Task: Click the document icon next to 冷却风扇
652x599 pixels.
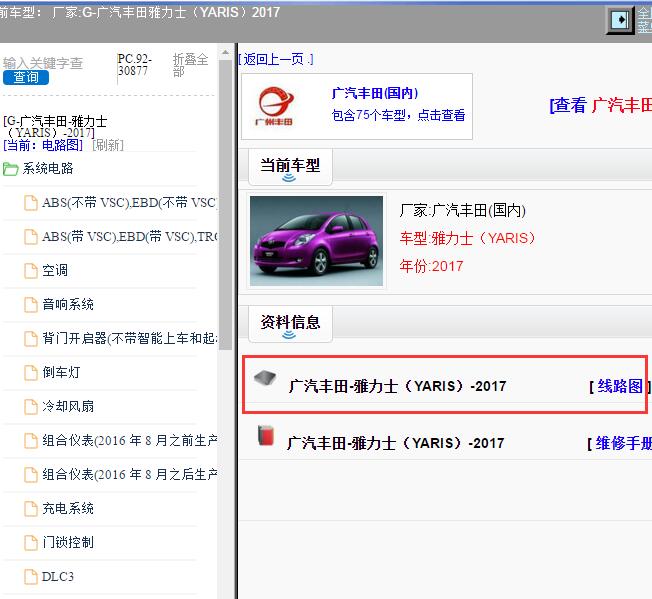Action: [31, 407]
